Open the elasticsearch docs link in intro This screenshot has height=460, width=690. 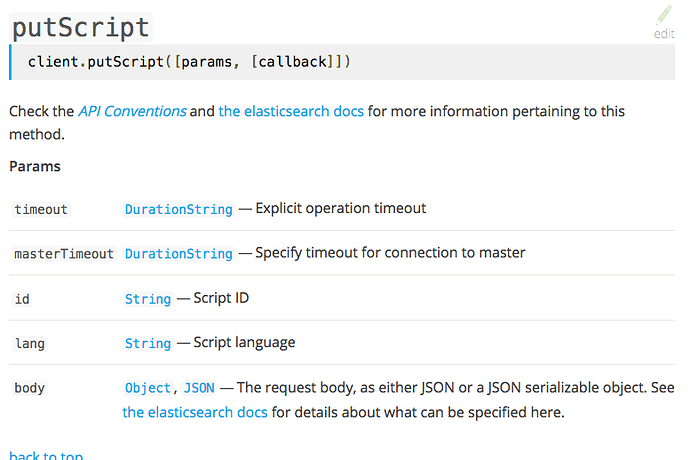tap(291, 111)
